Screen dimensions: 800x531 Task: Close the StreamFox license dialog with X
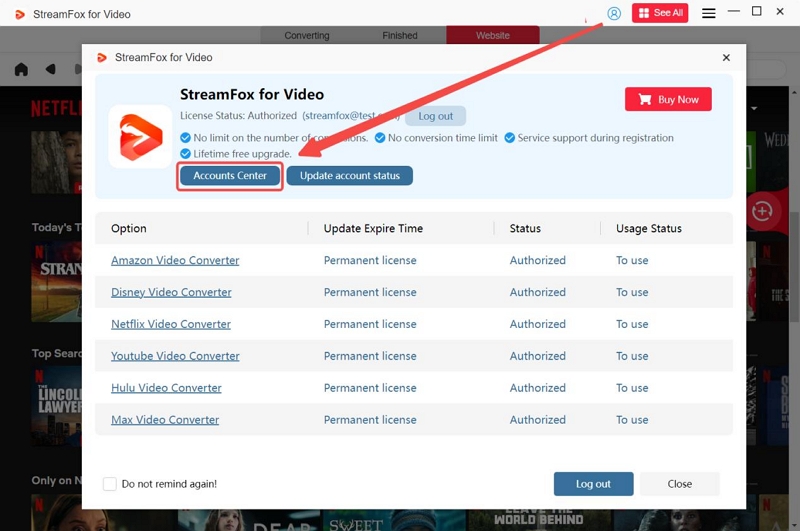[726, 58]
